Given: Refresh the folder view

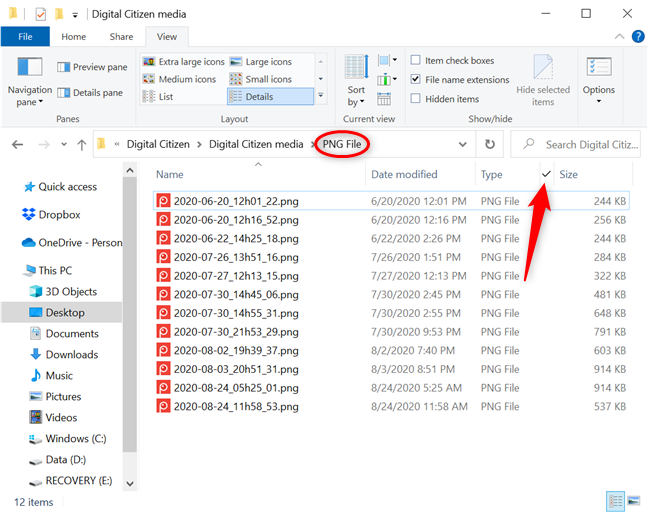Looking at the screenshot, I should pos(490,144).
